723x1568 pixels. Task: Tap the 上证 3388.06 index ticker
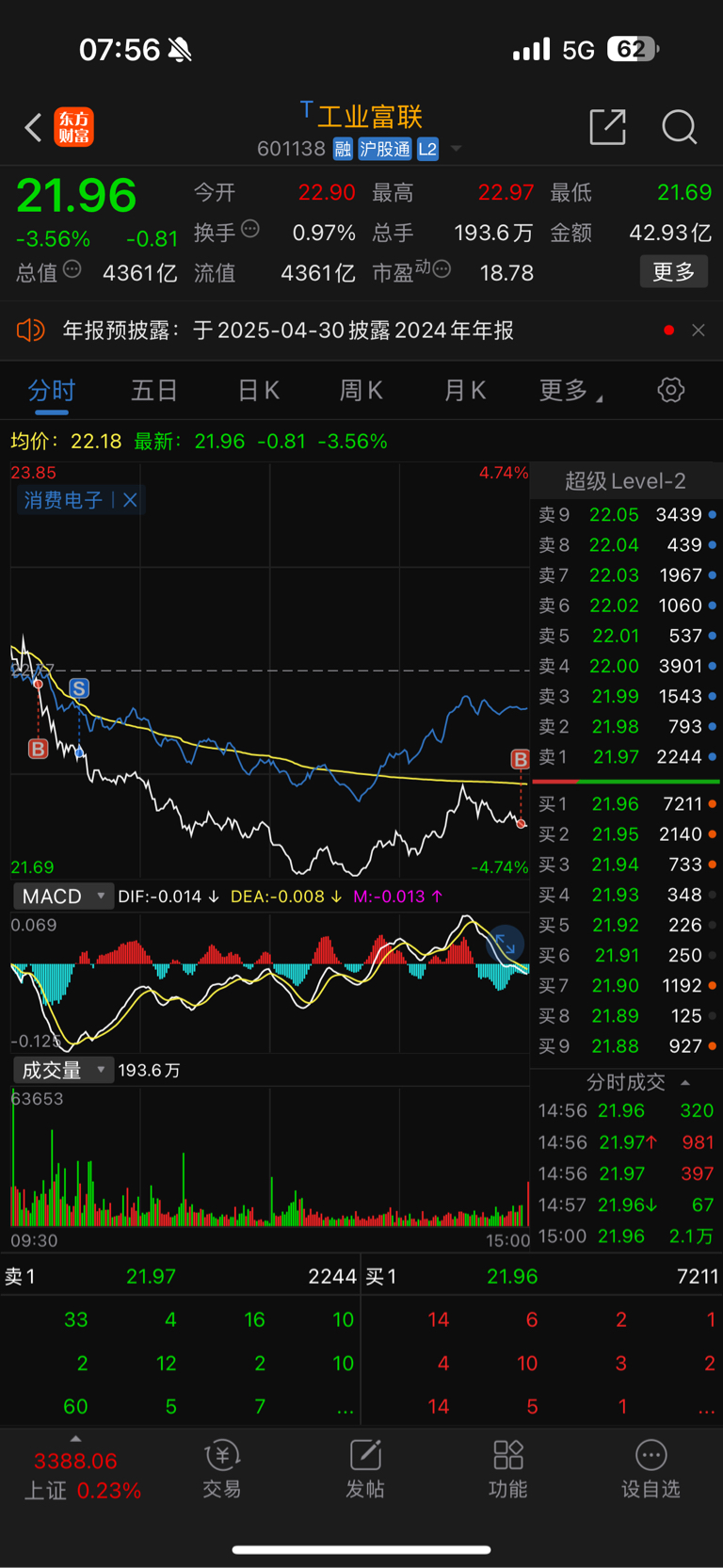(82, 1476)
